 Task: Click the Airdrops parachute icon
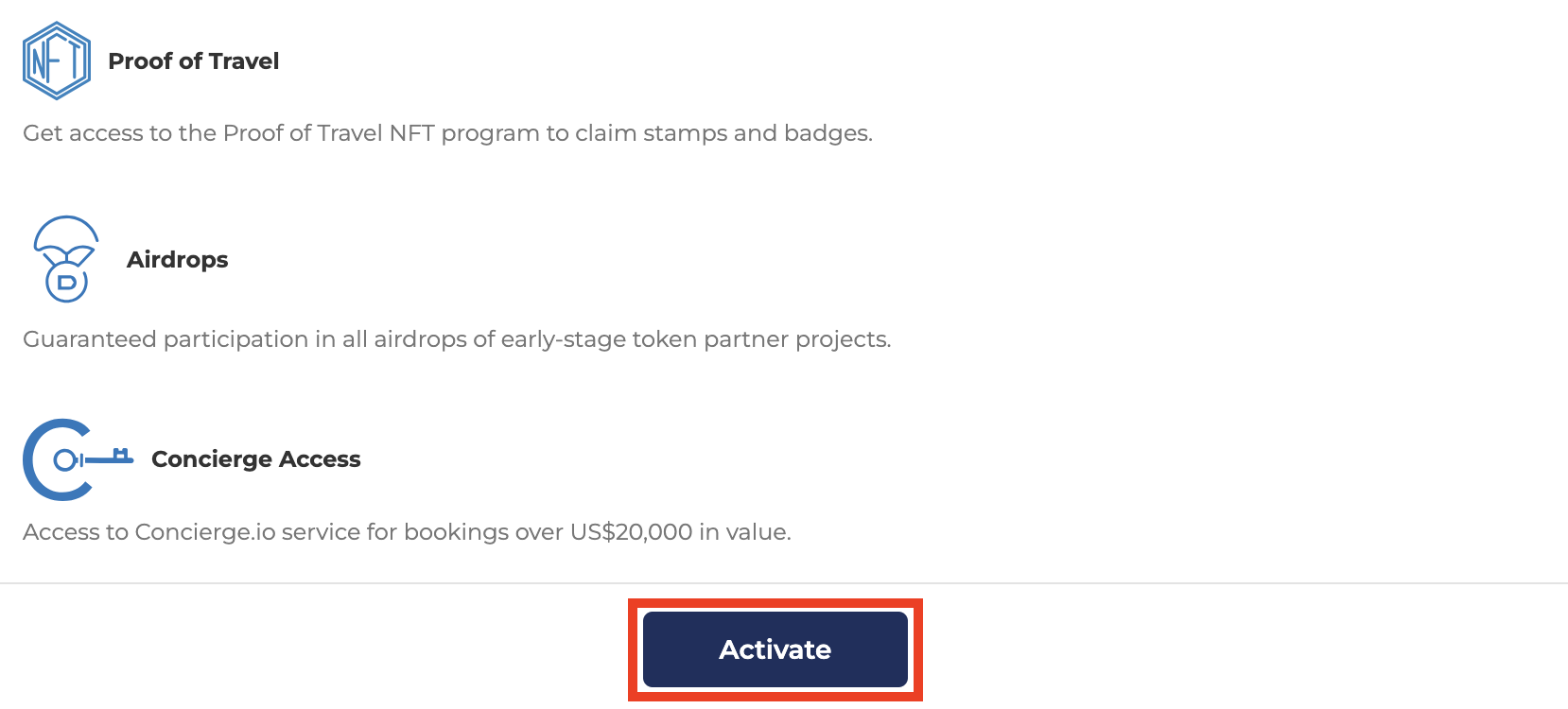pos(66,258)
